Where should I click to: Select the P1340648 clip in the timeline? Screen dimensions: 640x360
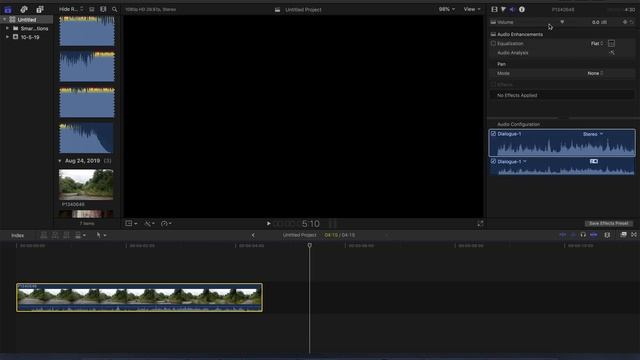tap(140, 298)
